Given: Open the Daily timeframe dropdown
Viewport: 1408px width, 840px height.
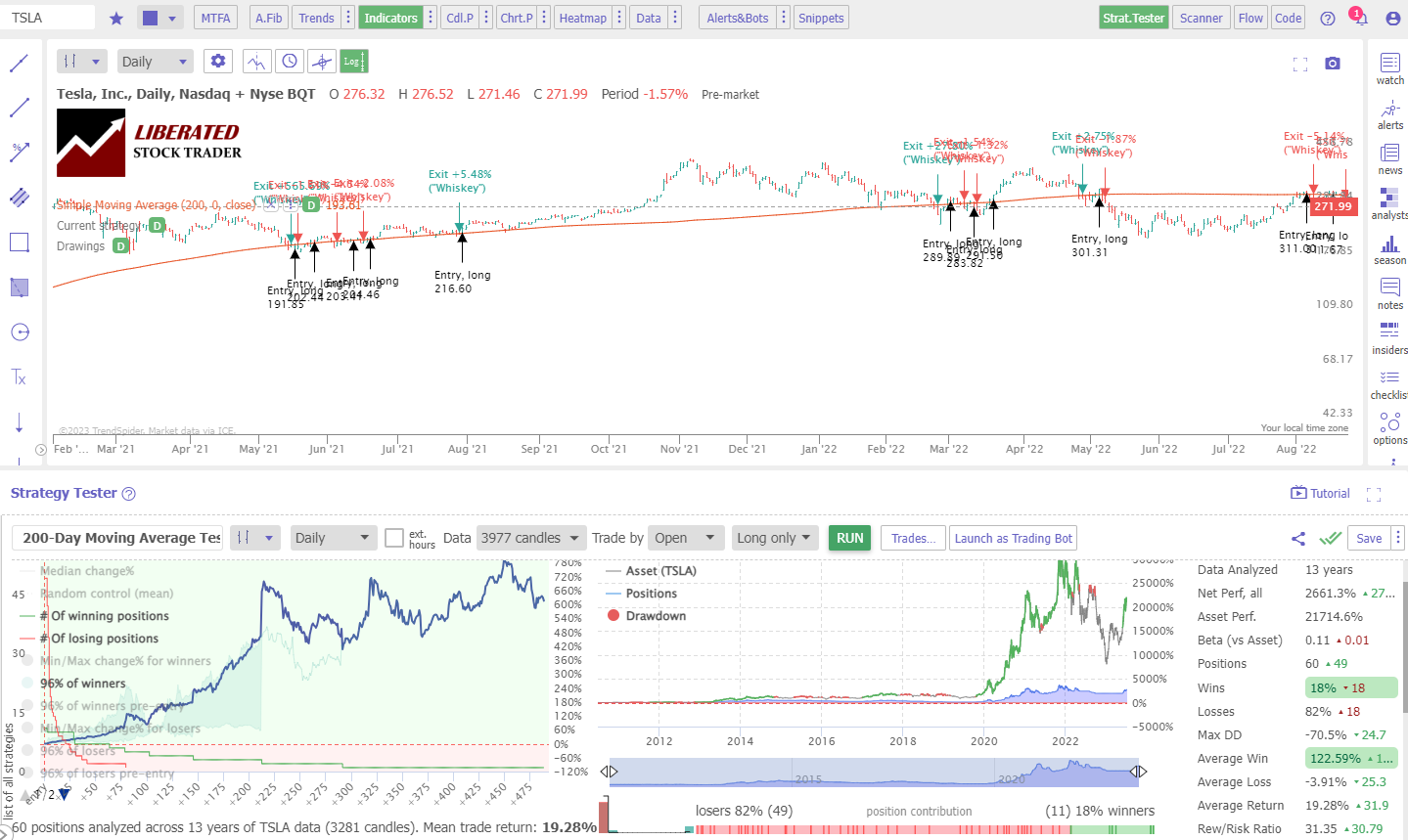Looking at the screenshot, I should tap(154, 61).
